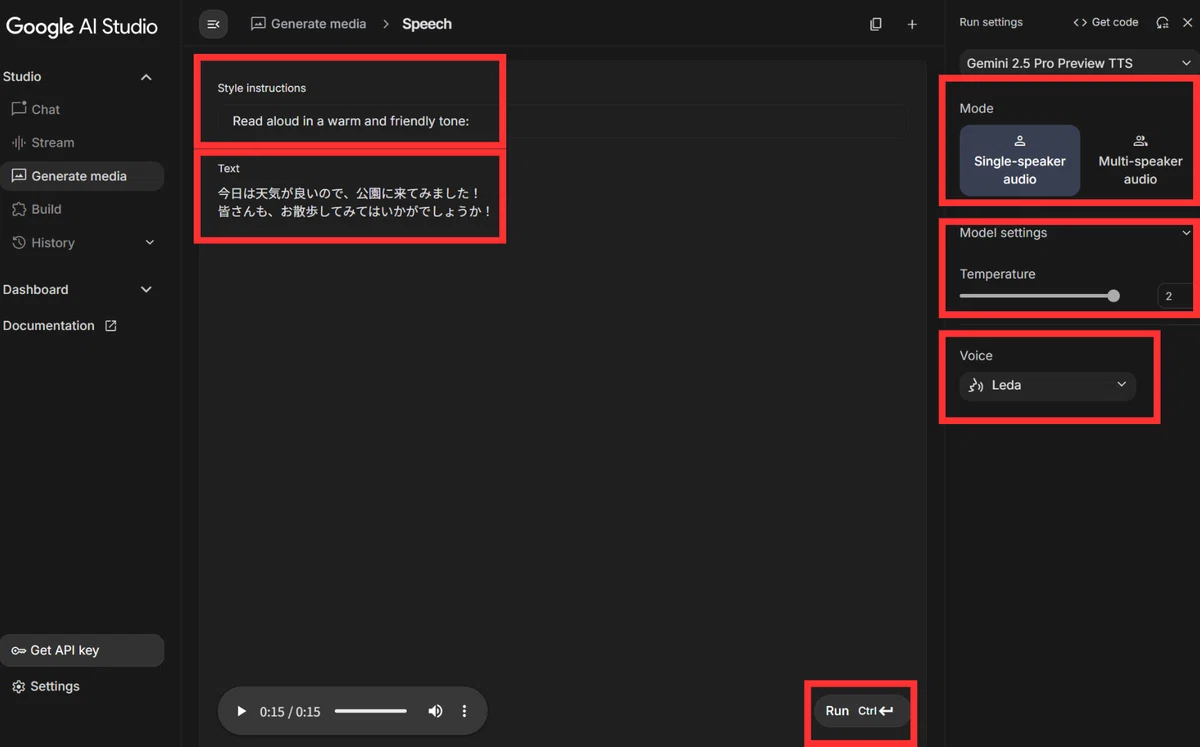
Task: Click the Chat bubble icon in sidebar
Action: pos(18,109)
